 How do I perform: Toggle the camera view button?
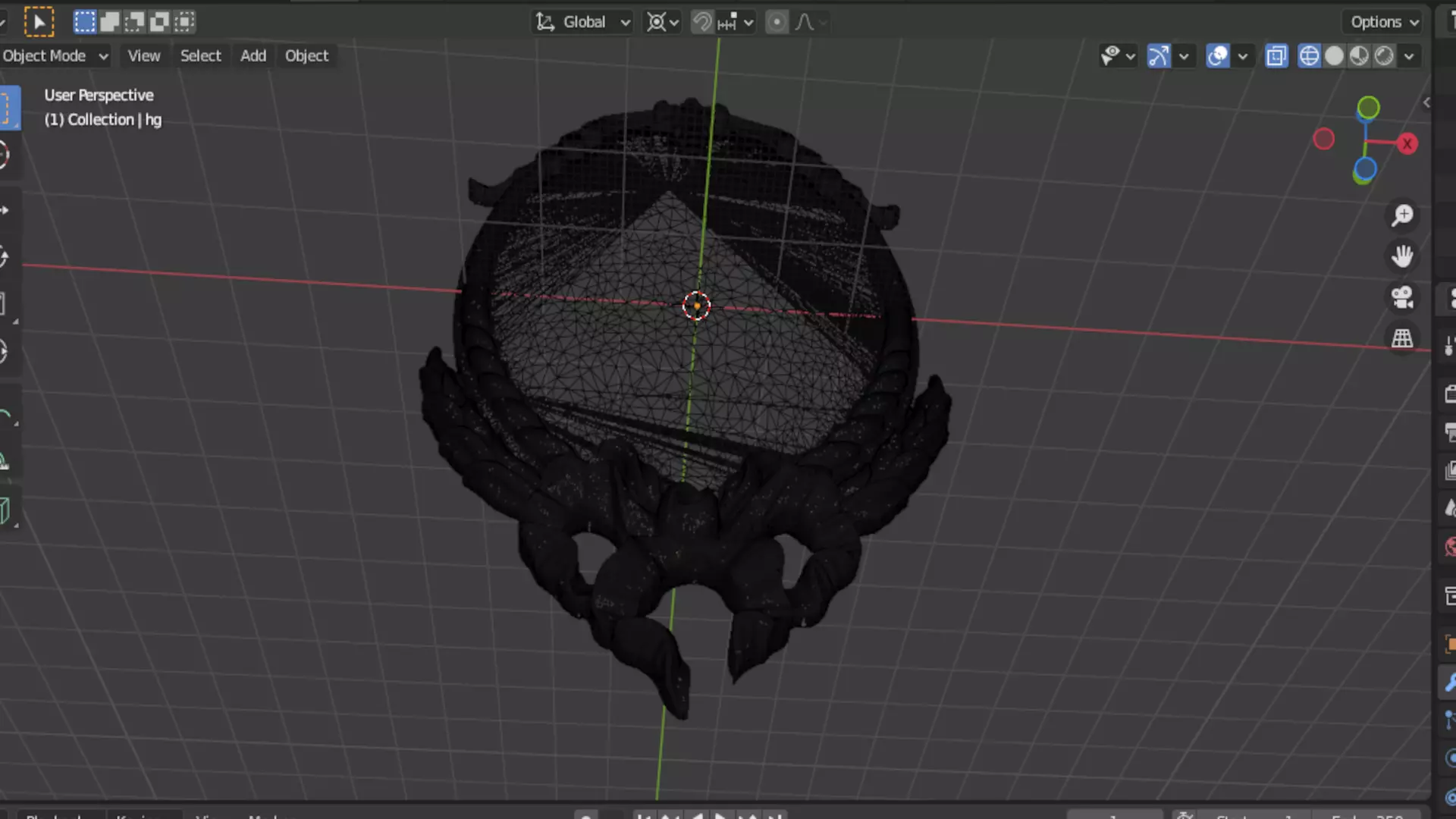click(1402, 297)
